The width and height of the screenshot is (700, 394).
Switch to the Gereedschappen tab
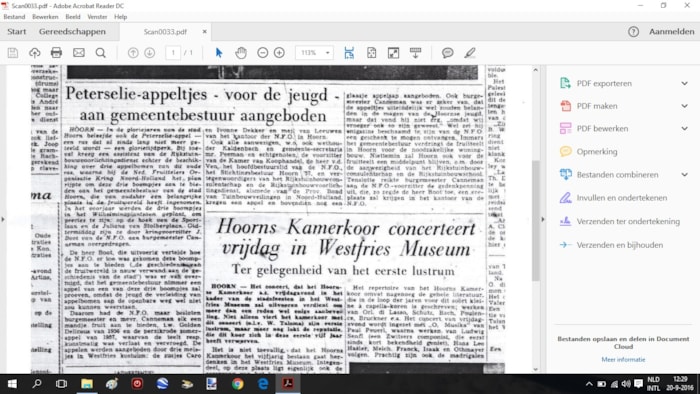point(72,32)
